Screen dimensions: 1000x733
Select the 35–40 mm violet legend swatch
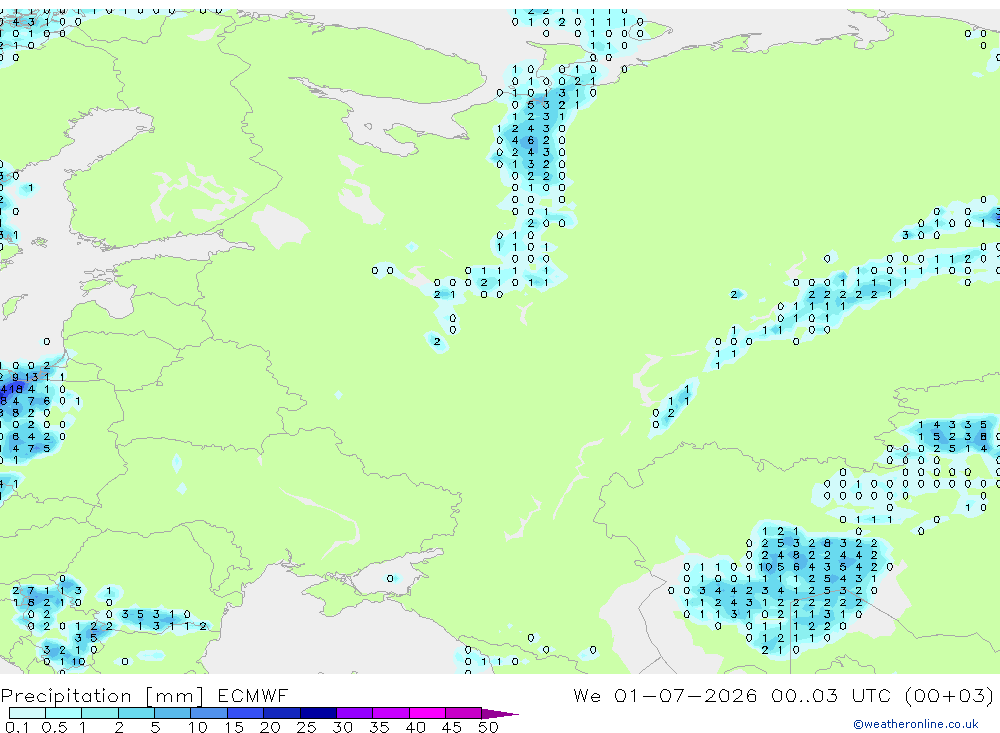point(391,713)
